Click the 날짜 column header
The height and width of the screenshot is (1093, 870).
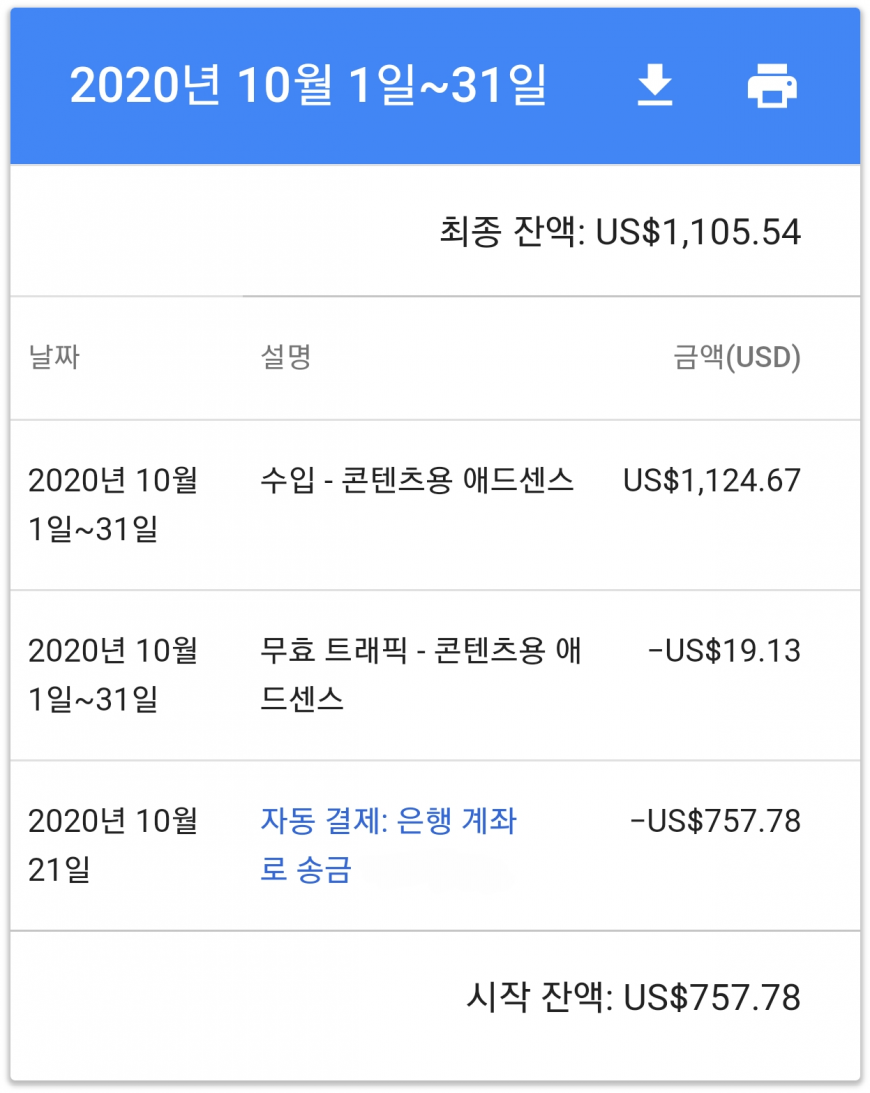click(54, 358)
